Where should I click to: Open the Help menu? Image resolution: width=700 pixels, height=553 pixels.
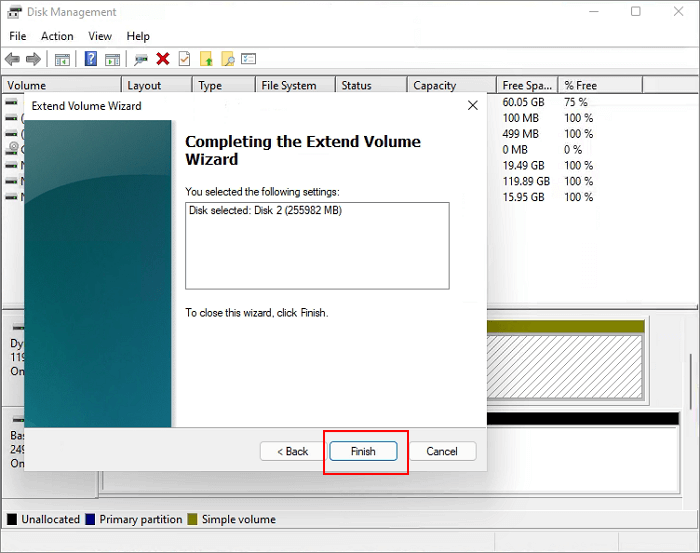pyautogui.click(x=138, y=36)
